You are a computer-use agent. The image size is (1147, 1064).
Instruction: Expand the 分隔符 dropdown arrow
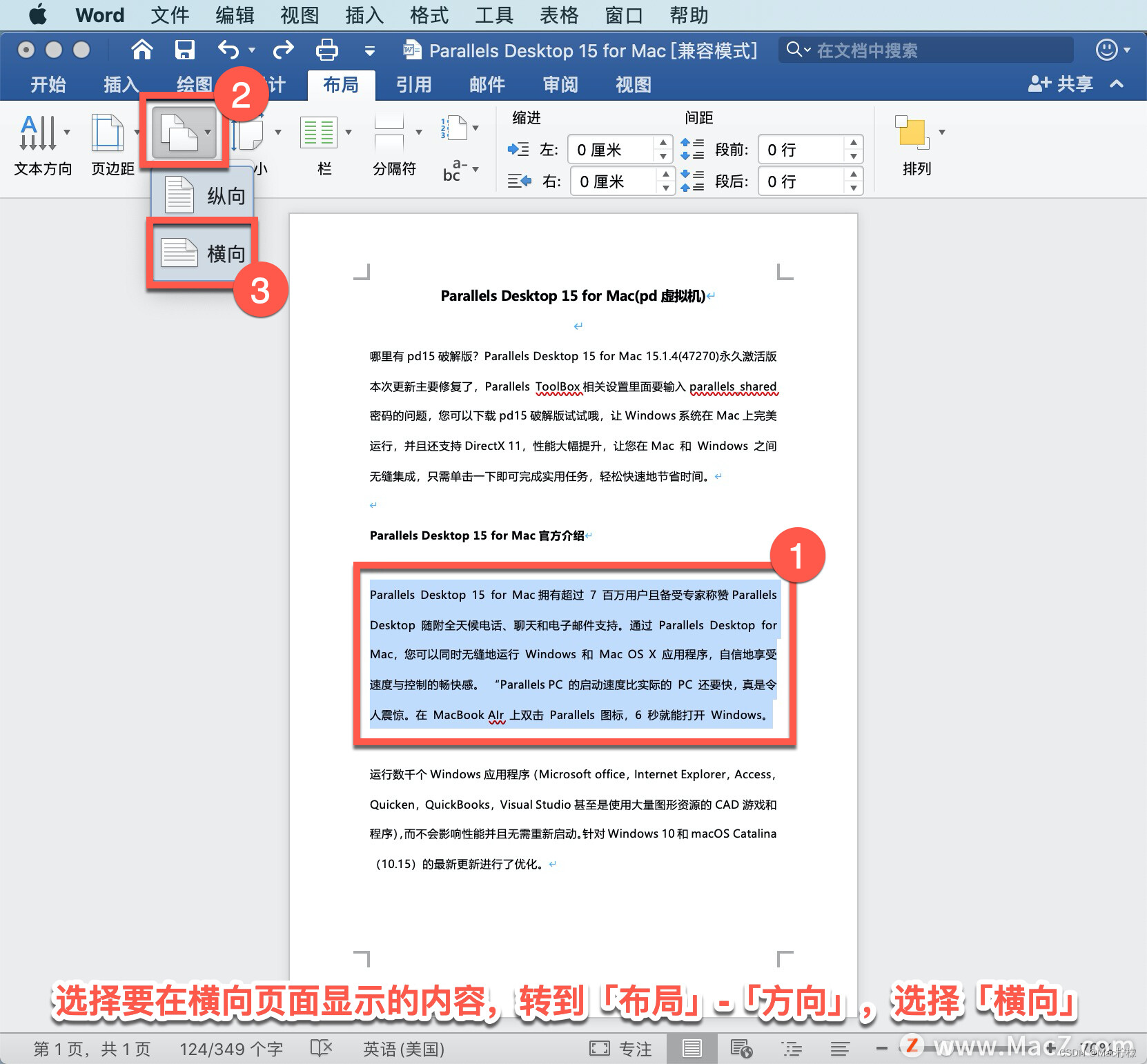[x=419, y=132]
